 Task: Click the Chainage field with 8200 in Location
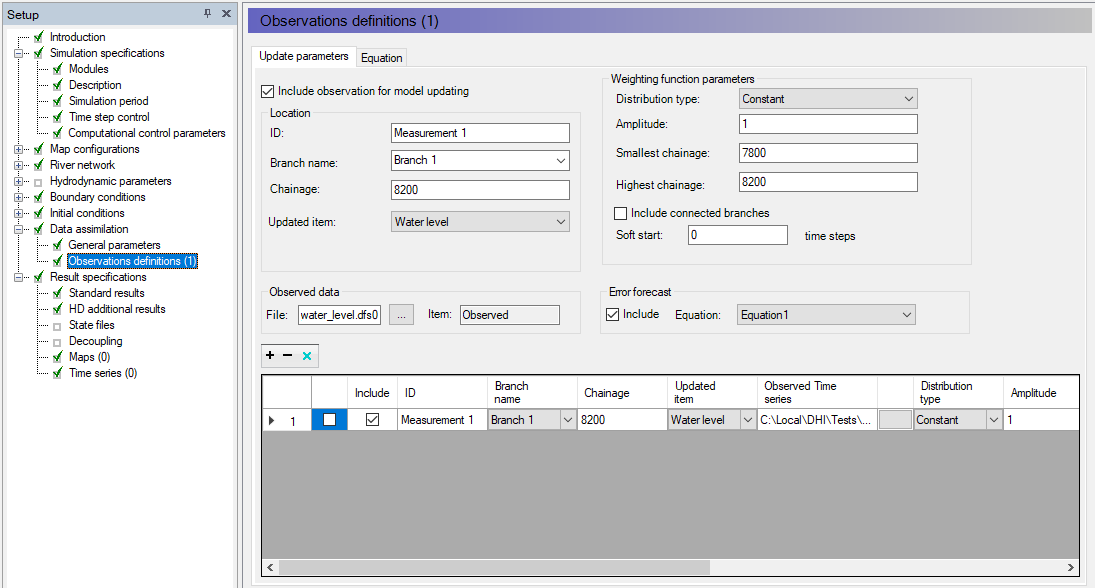(480, 190)
